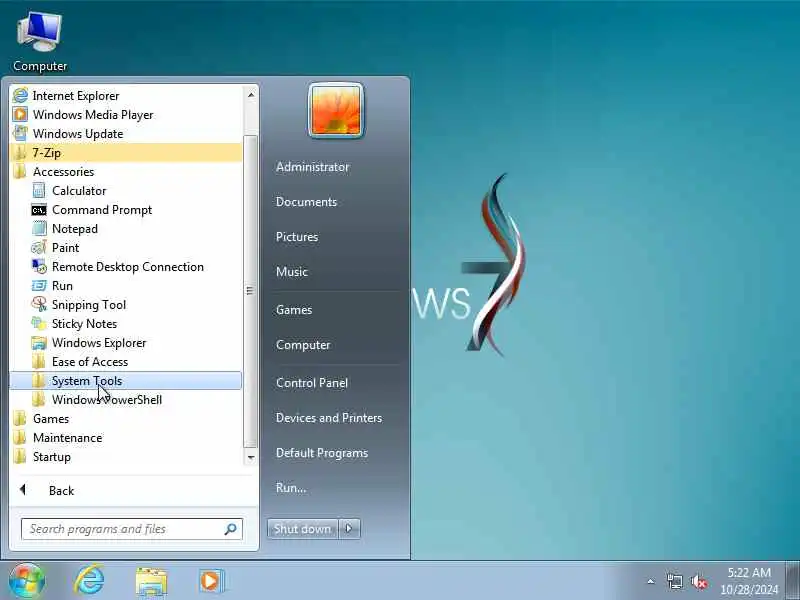Click the programs list scroll-down arrow
The image size is (800, 600).
pos(251,457)
